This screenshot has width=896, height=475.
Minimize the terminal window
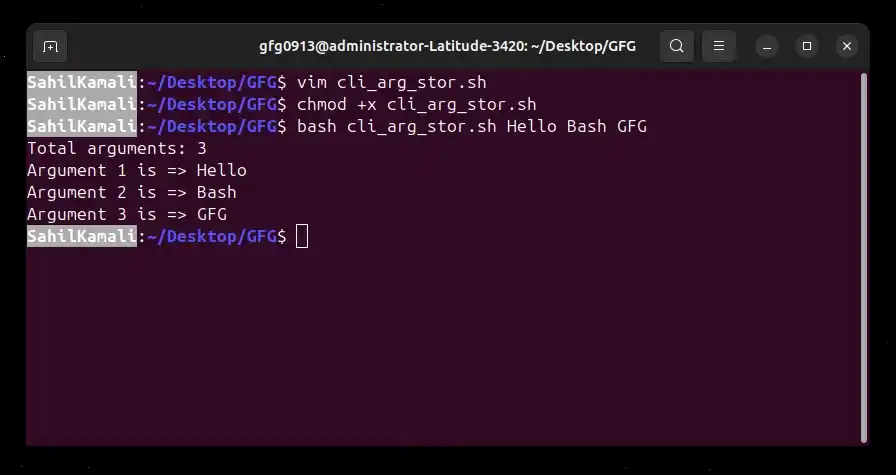click(x=767, y=46)
